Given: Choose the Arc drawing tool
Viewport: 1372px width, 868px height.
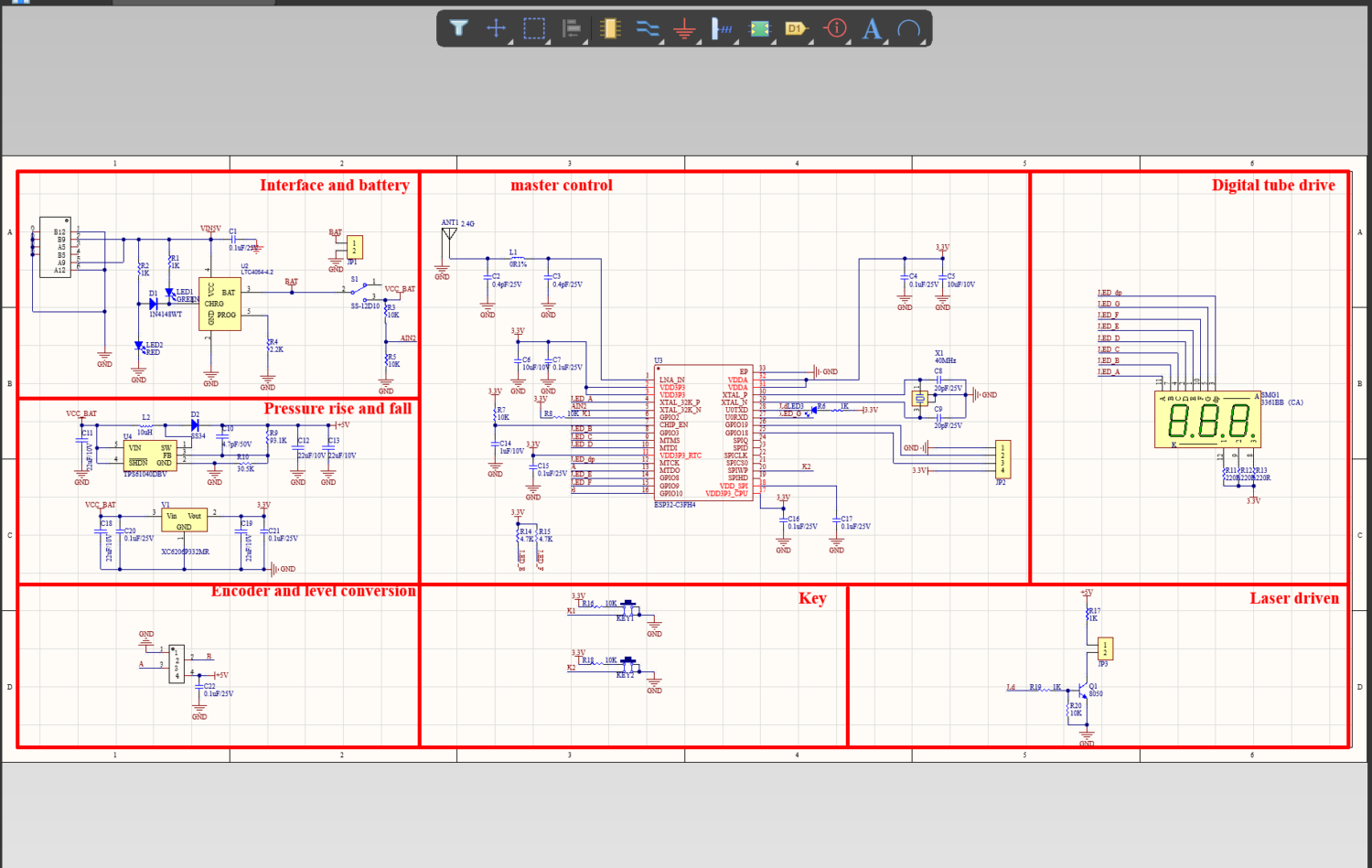Looking at the screenshot, I should [908, 29].
